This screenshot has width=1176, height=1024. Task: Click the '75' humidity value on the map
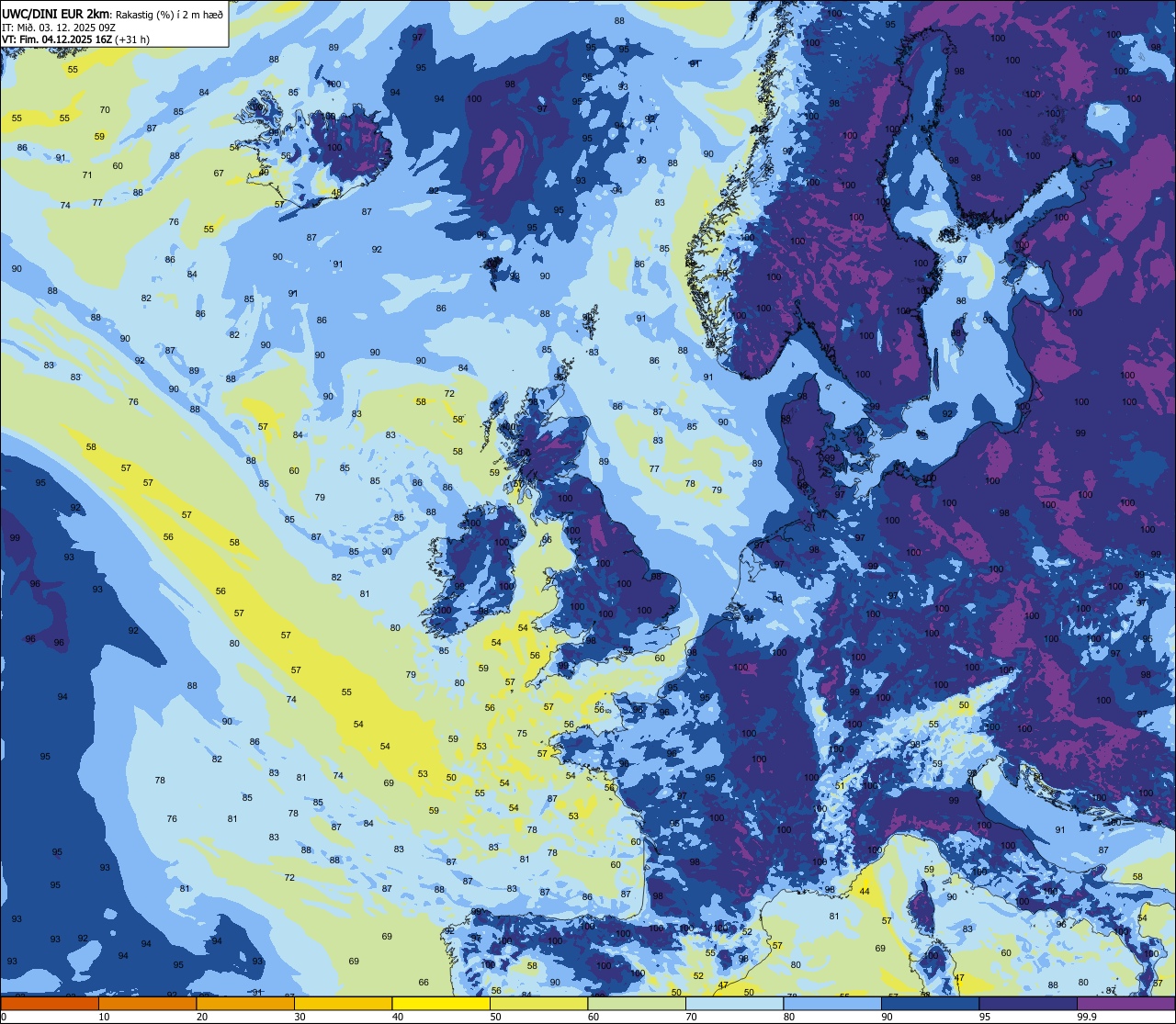point(522,733)
